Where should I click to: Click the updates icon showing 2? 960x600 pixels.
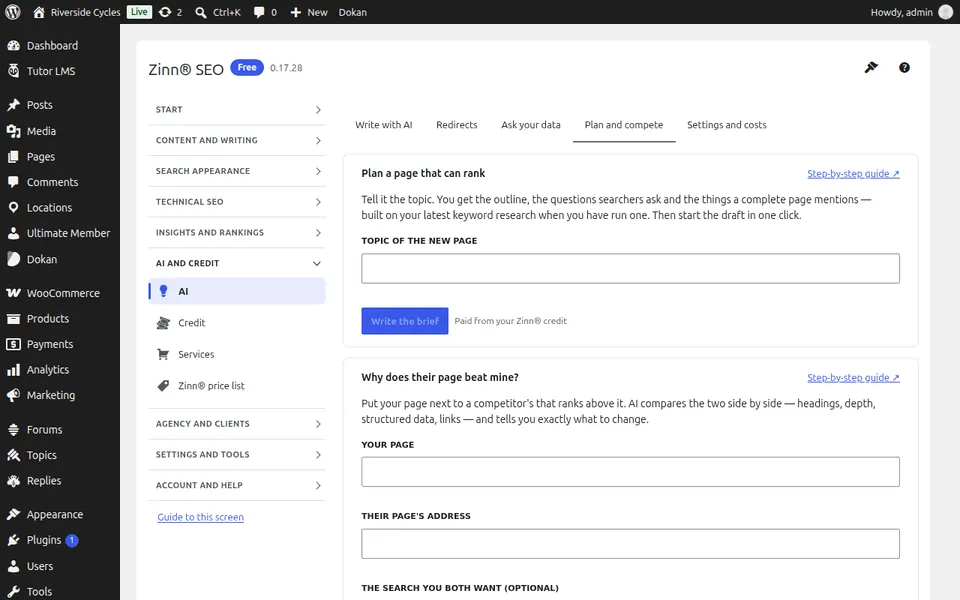165,12
